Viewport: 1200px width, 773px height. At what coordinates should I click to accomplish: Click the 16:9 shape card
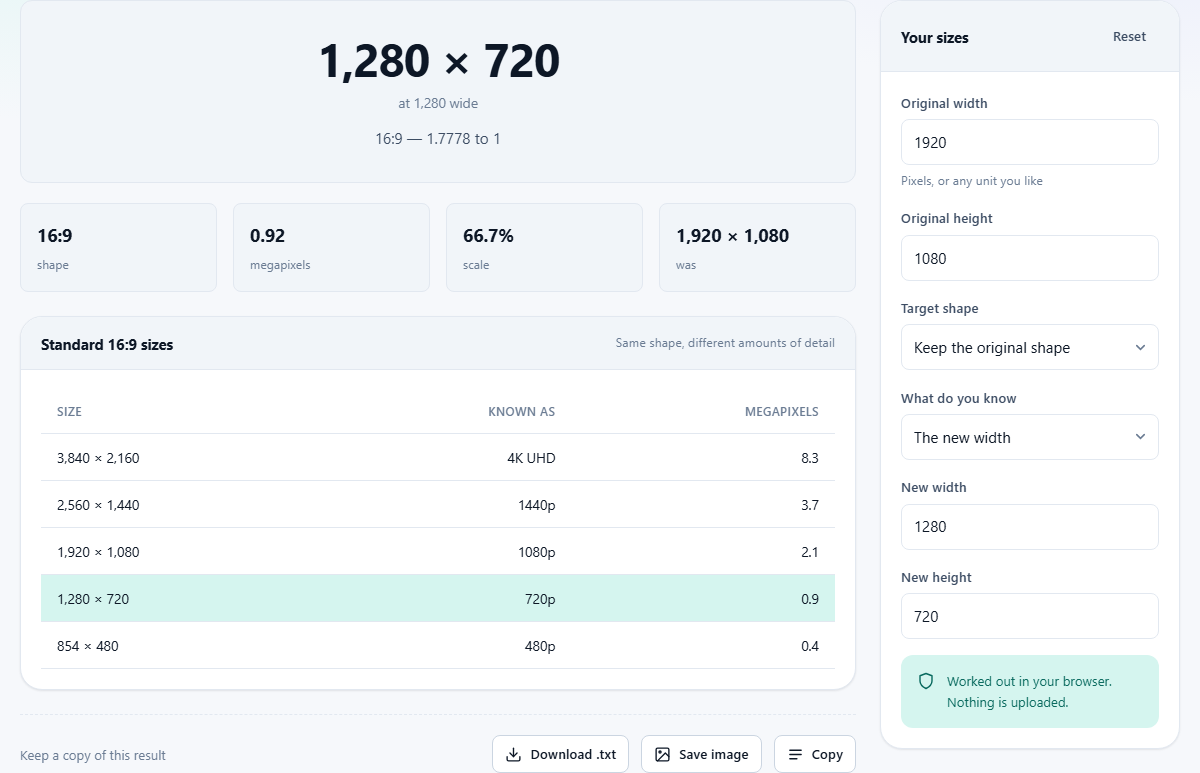(x=118, y=248)
